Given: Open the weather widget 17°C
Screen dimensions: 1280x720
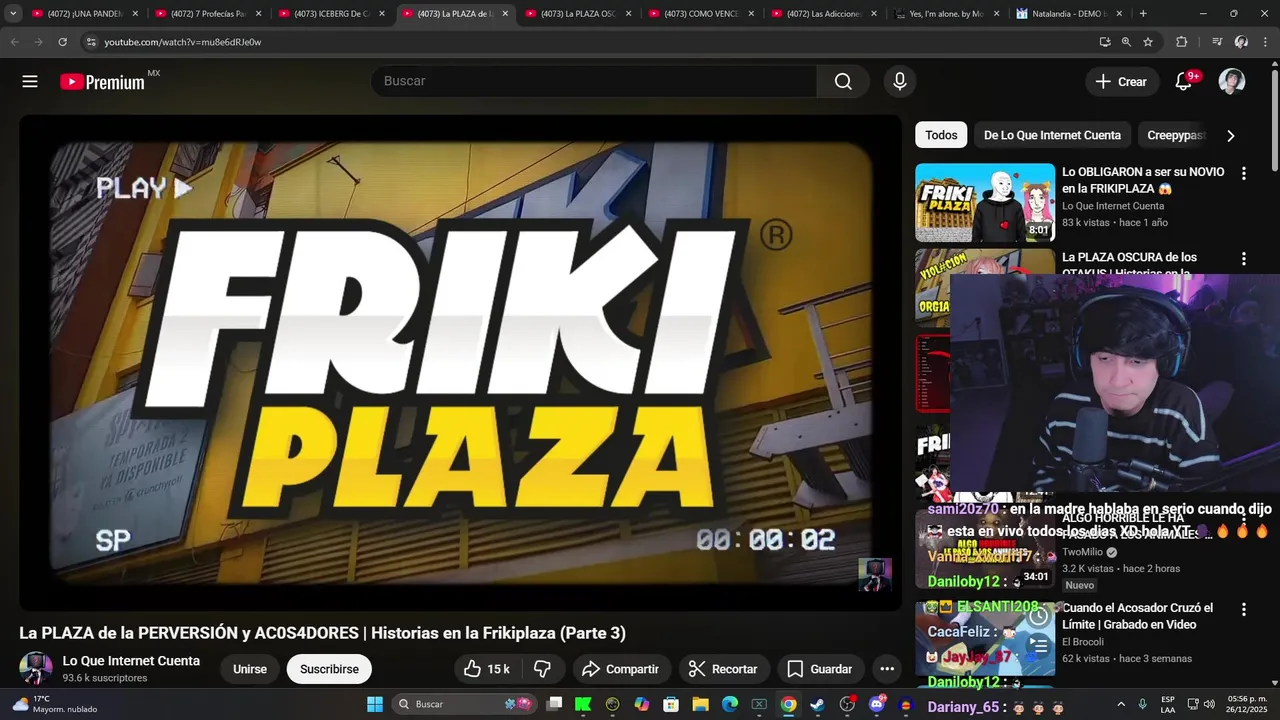Looking at the screenshot, I should pyautogui.click(x=54, y=704).
